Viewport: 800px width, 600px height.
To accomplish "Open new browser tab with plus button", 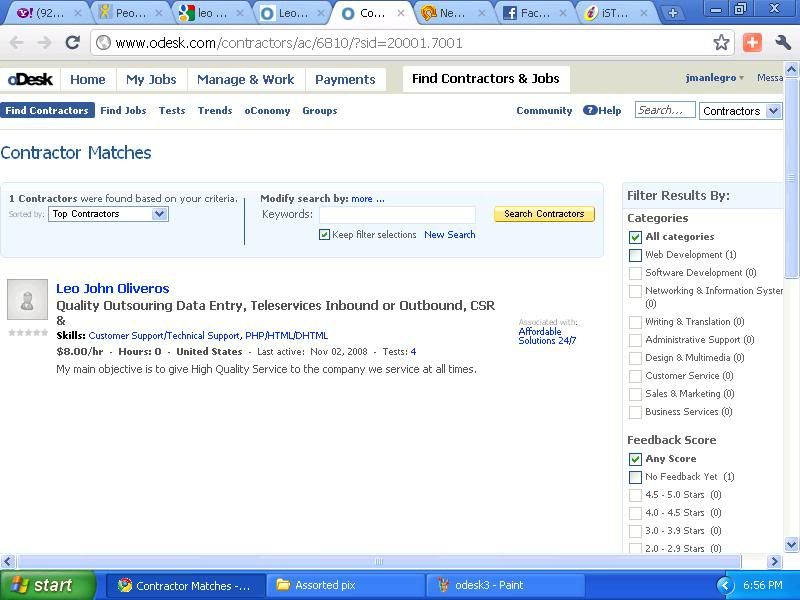I will [x=672, y=13].
